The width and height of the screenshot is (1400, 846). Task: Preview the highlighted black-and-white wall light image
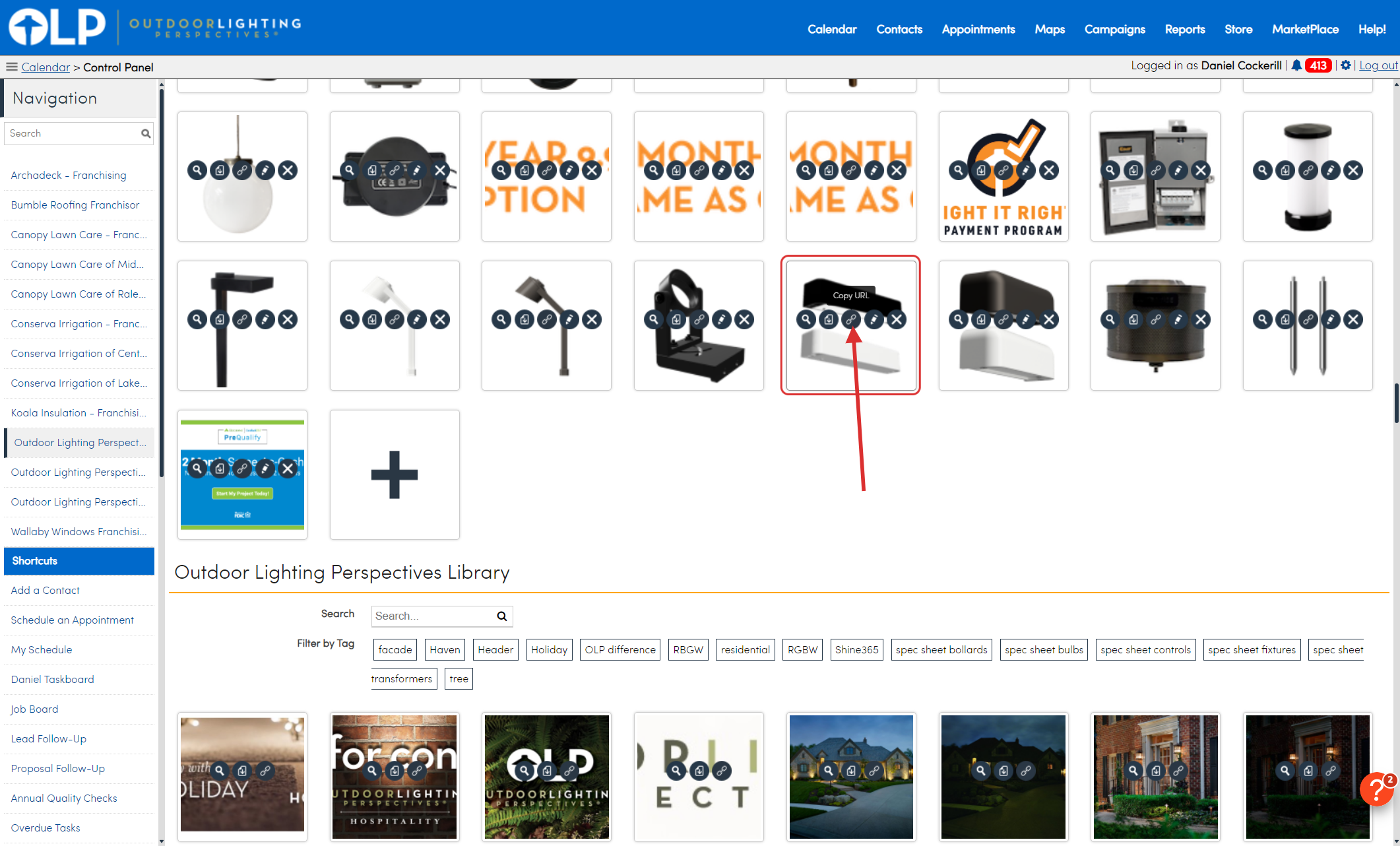[x=806, y=319]
